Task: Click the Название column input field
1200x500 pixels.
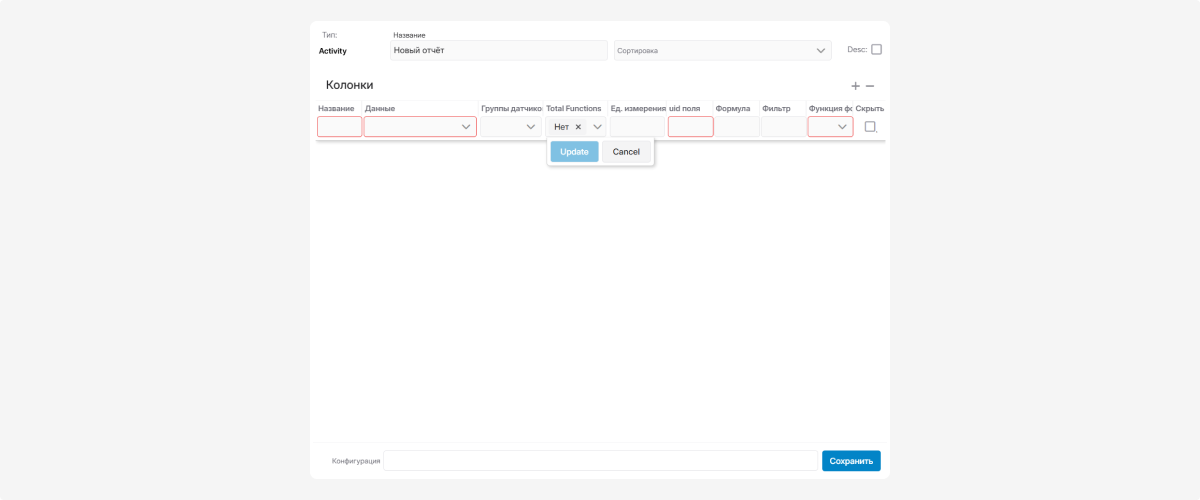Action: point(339,127)
